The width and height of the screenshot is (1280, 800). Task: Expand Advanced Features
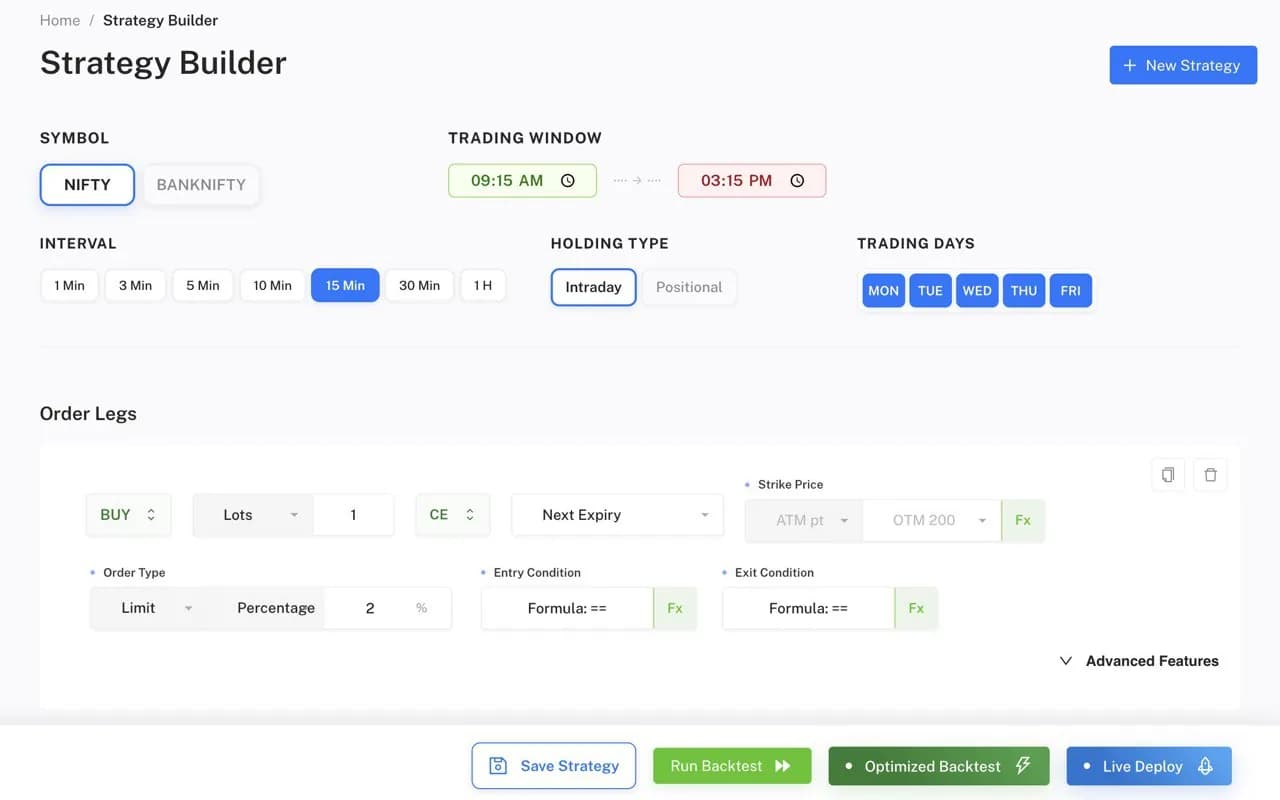(1138, 661)
